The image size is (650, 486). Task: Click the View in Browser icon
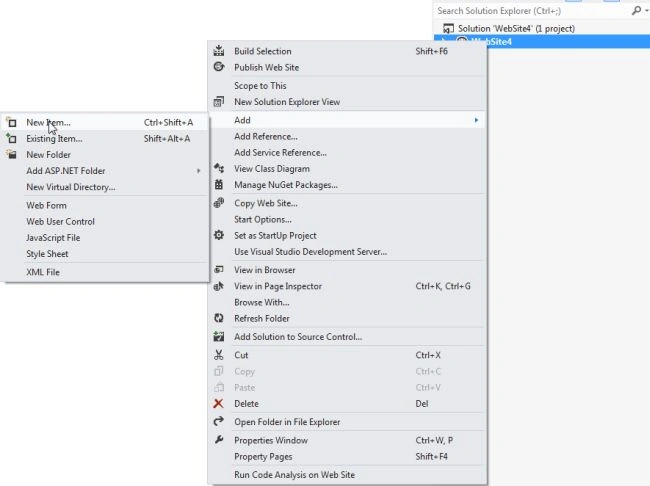tap(219, 270)
